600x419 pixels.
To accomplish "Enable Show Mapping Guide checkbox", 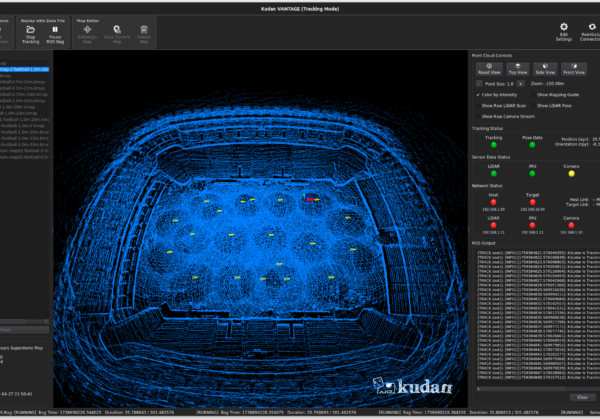I will click(532, 94).
